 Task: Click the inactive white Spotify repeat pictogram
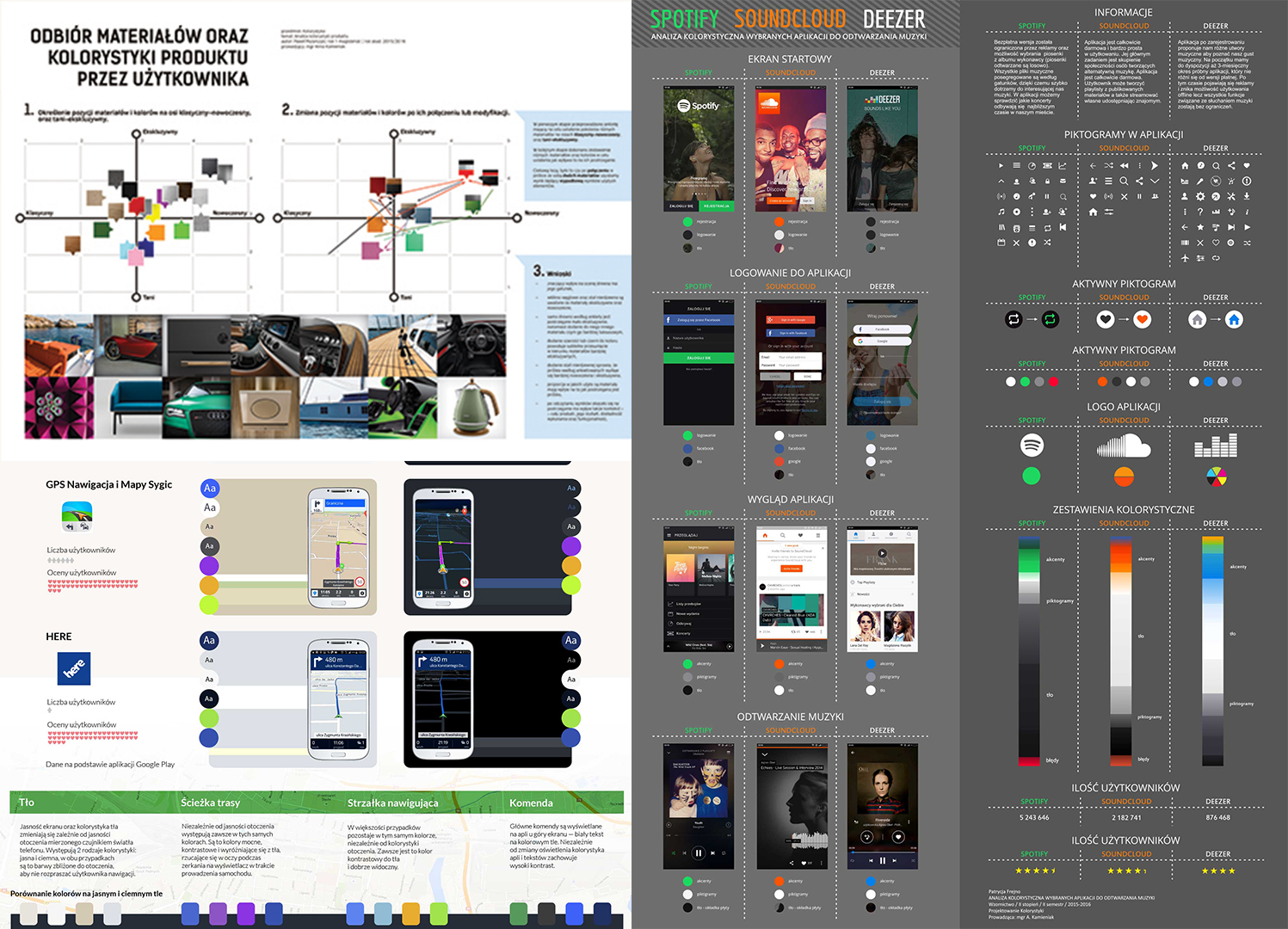pos(1014,319)
